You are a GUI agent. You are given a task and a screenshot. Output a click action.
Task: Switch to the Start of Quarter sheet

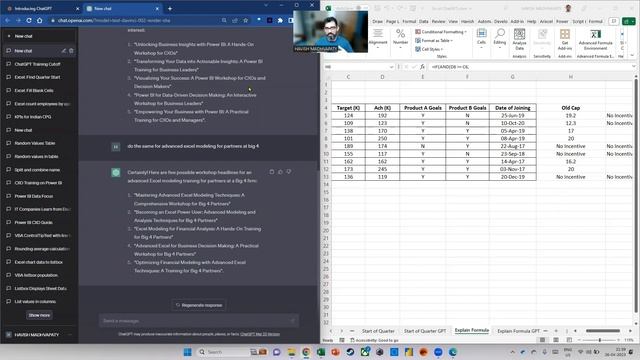coord(378,331)
